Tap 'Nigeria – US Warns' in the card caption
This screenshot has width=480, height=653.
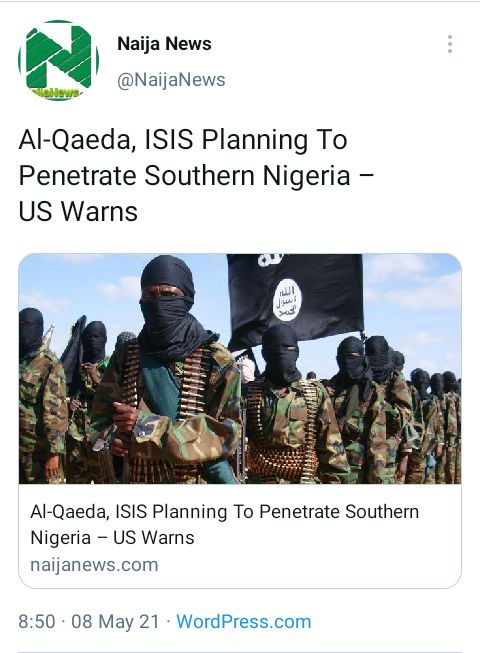click(x=112, y=538)
